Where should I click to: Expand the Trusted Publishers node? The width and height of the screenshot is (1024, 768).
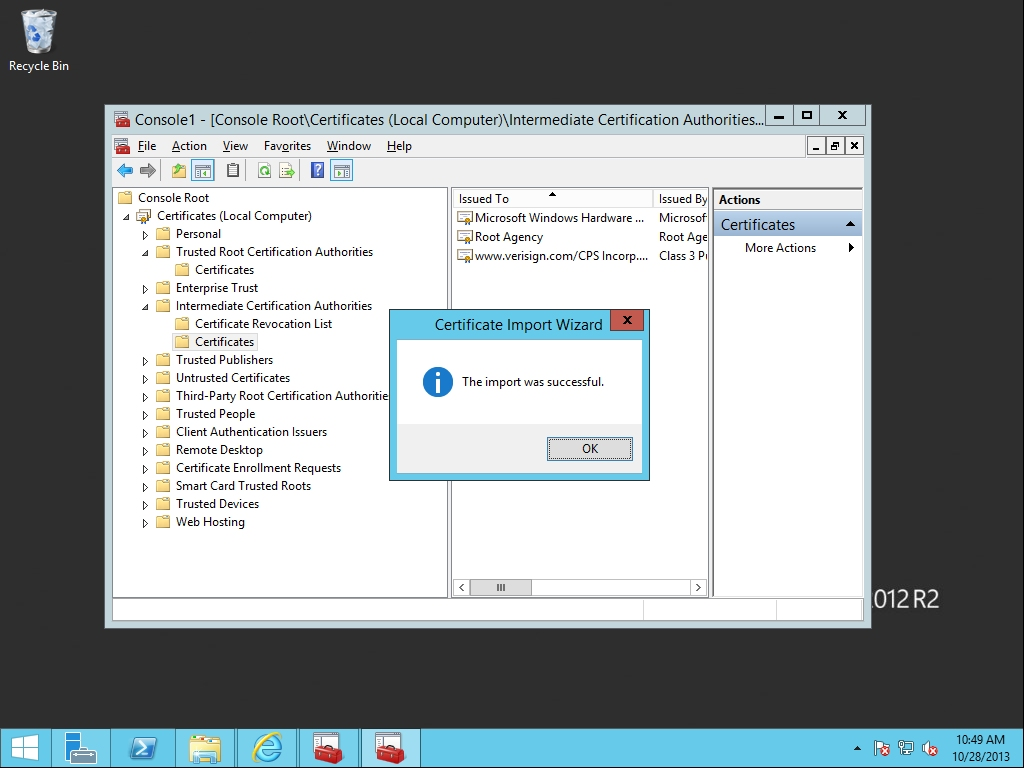point(145,361)
